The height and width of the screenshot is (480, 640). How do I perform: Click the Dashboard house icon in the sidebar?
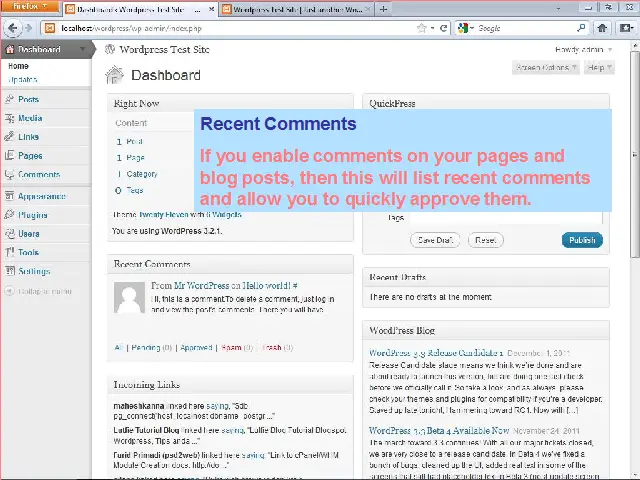pos(10,49)
